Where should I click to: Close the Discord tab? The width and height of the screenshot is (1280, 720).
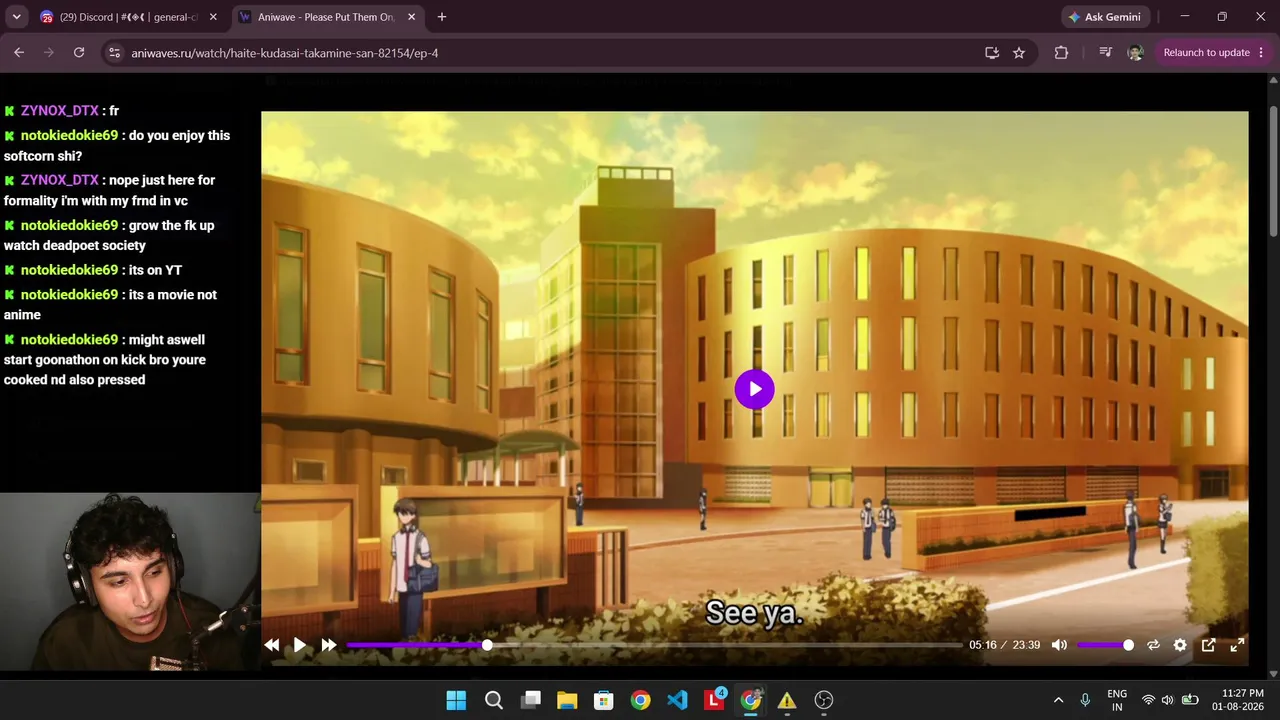pos(213,17)
